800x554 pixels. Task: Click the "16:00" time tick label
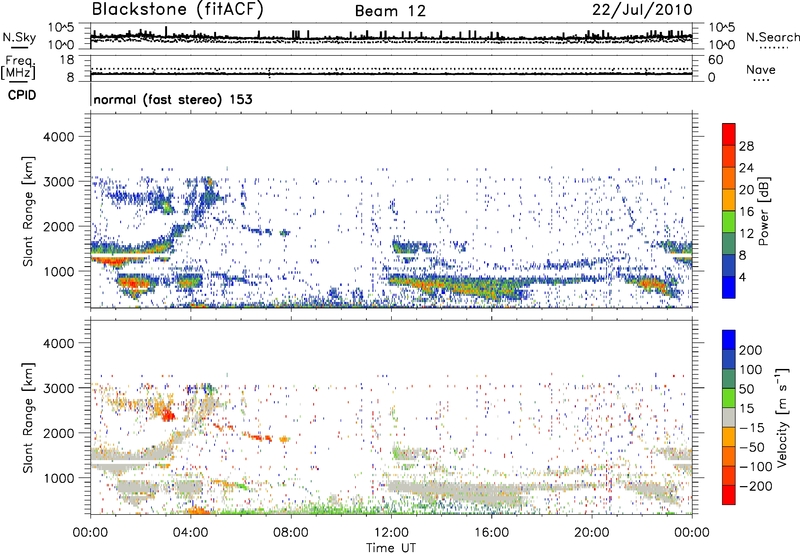tap(491, 533)
